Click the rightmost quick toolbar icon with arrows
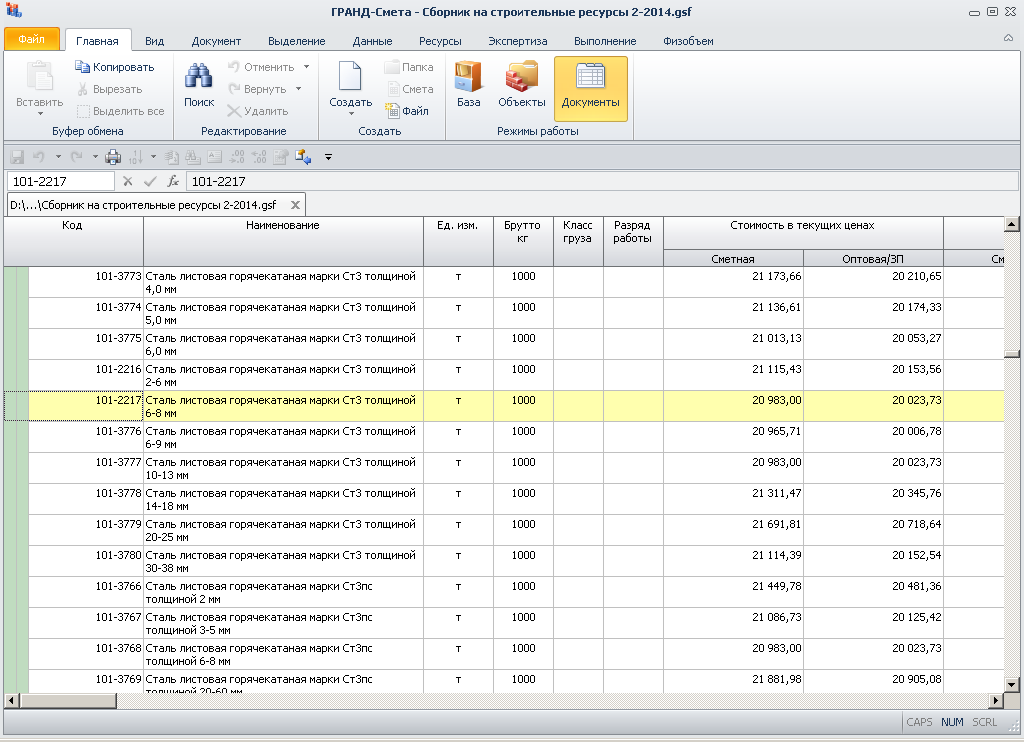The width and height of the screenshot is (1024, 742). click(304, 157)
